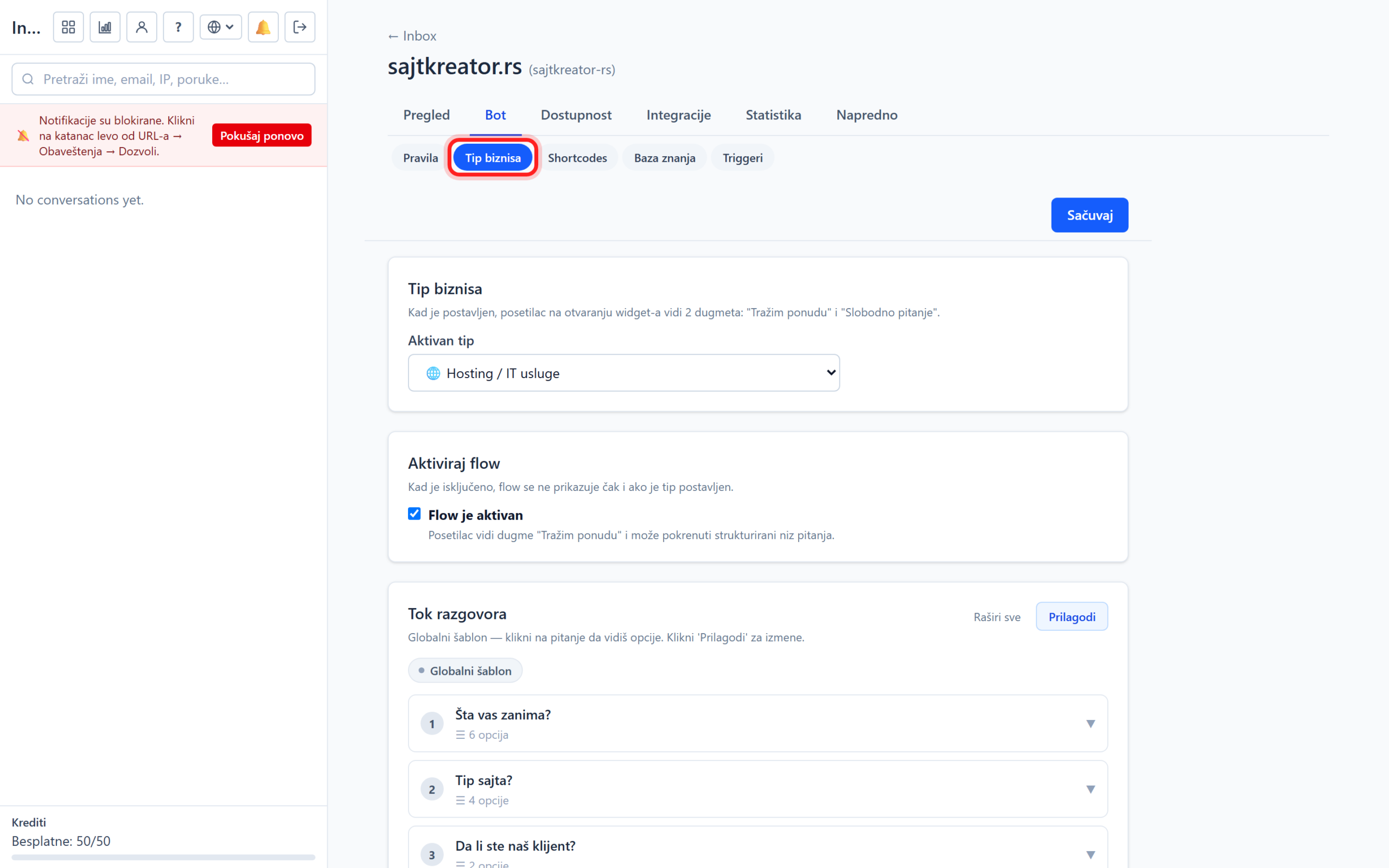The height and width of the screenshot is (868, 1389).
Task: Open the help question mark icon
Action: [x=179, y=27]
